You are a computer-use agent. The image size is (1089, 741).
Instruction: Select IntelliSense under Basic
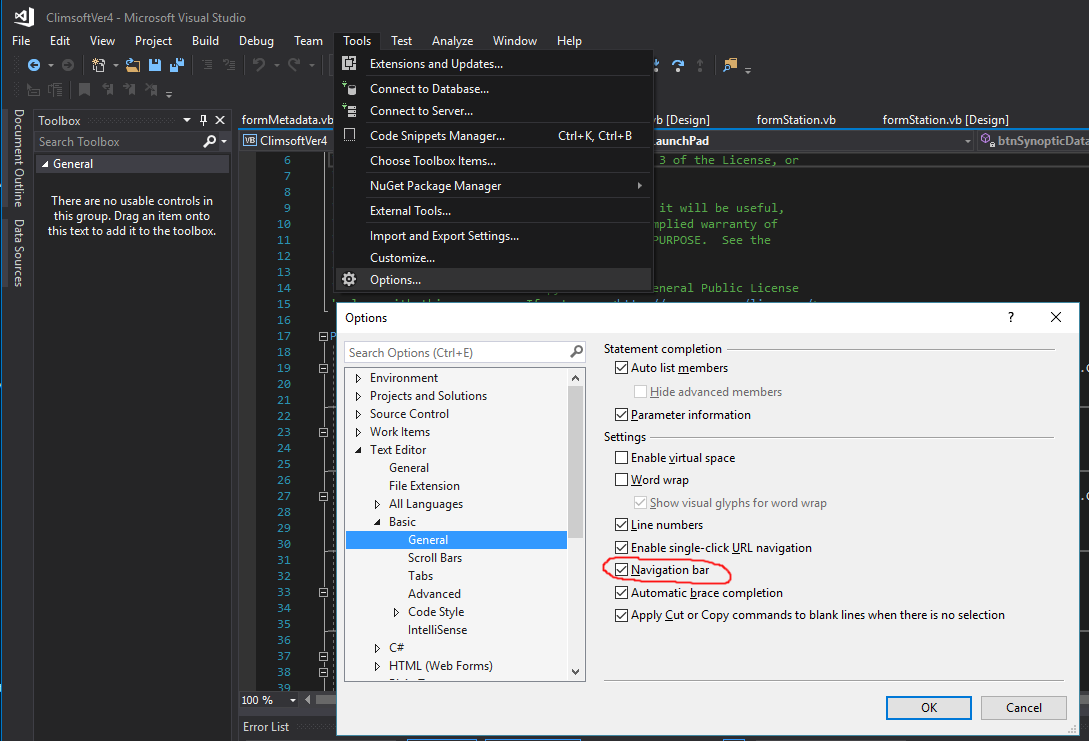(x=438, y=630)
